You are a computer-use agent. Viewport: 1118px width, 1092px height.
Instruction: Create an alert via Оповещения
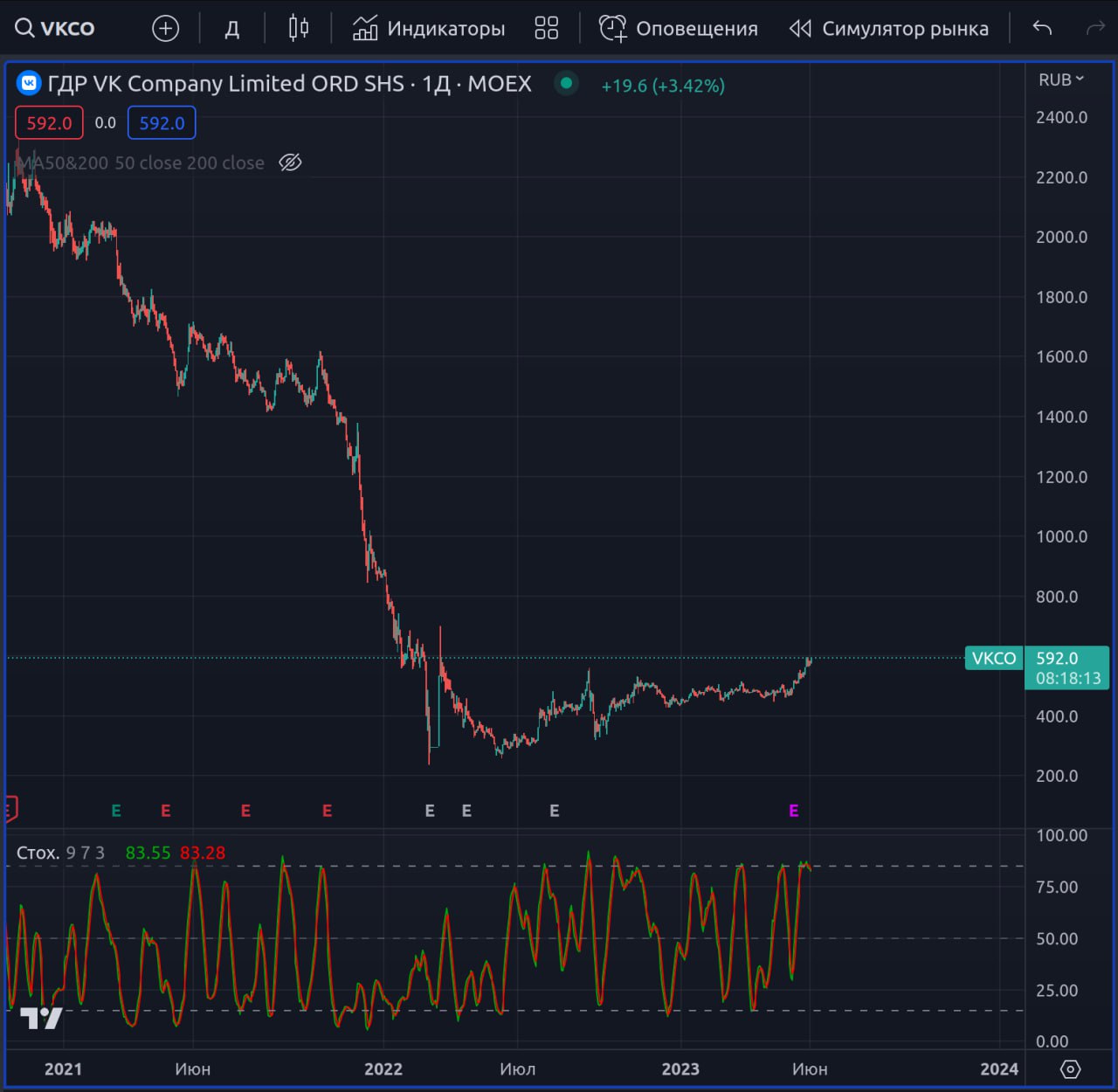click(679, 28)
